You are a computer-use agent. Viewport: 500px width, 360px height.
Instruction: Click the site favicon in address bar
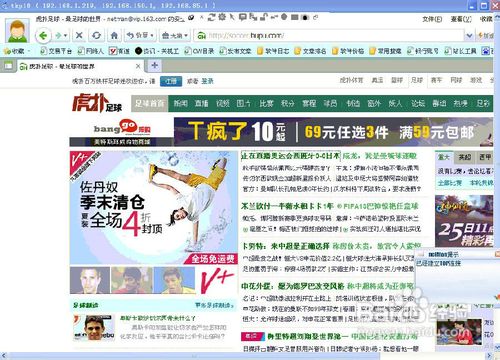click(201, 35)
